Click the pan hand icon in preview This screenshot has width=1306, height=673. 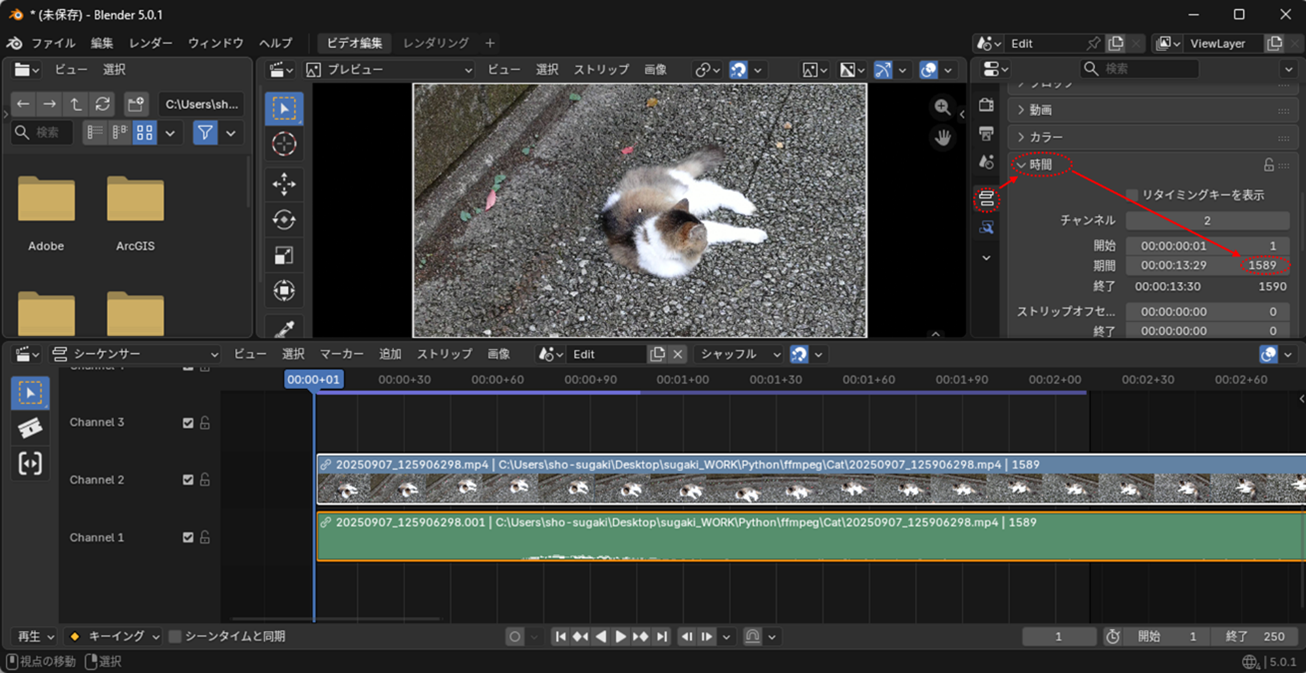coord(942,138)
